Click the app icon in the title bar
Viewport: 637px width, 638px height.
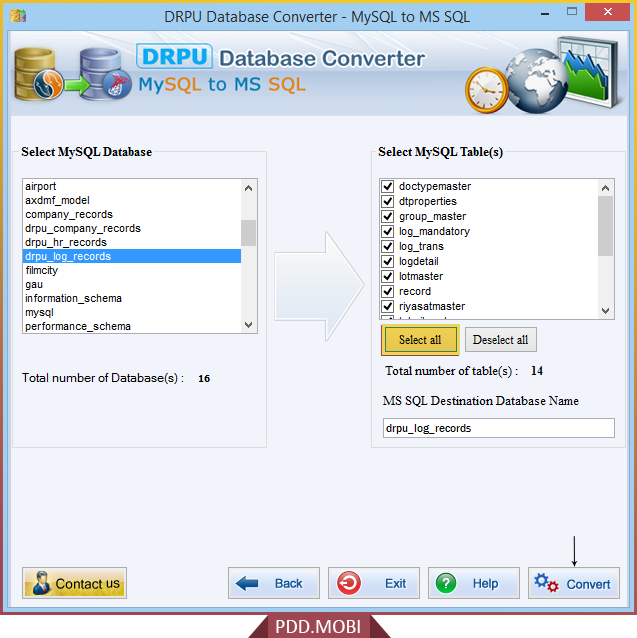tap(18, 16)
